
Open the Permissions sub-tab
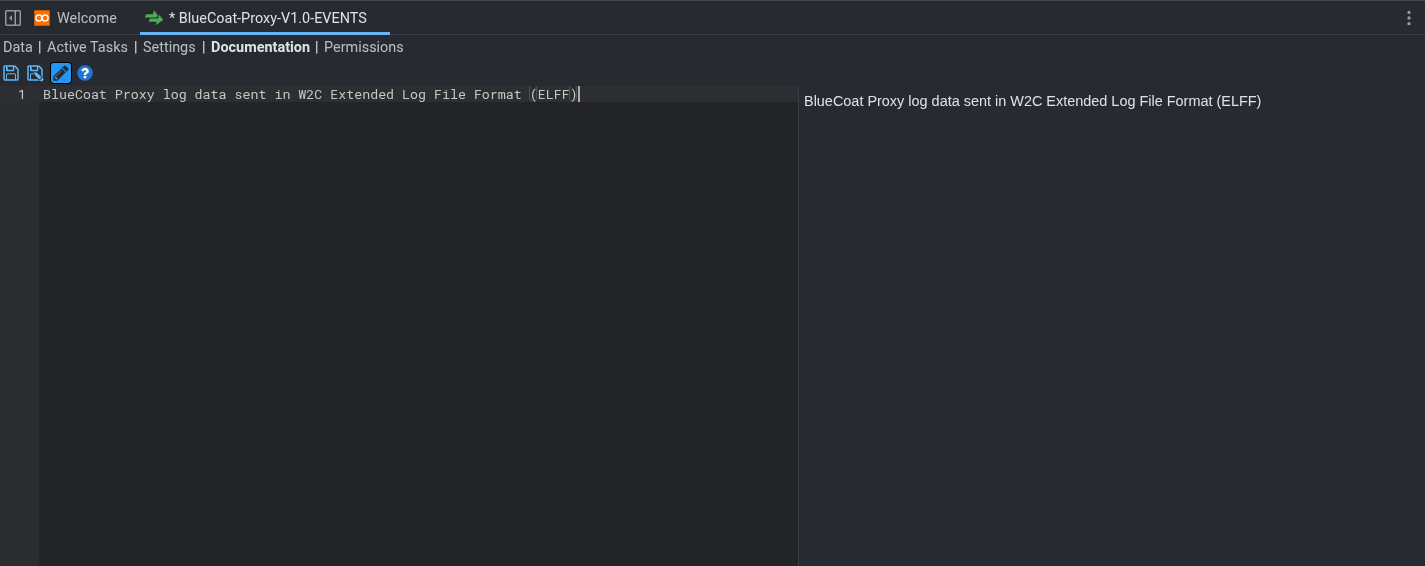(364, 47)
